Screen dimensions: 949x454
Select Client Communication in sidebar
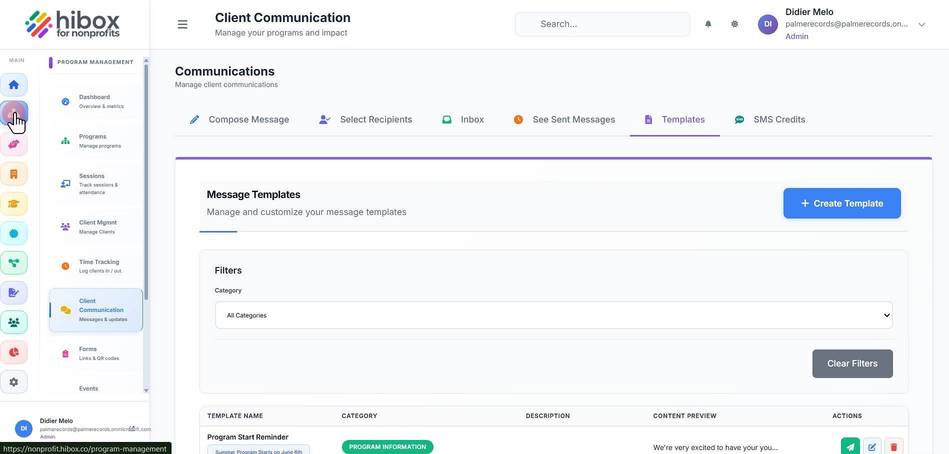pos(96,310)
